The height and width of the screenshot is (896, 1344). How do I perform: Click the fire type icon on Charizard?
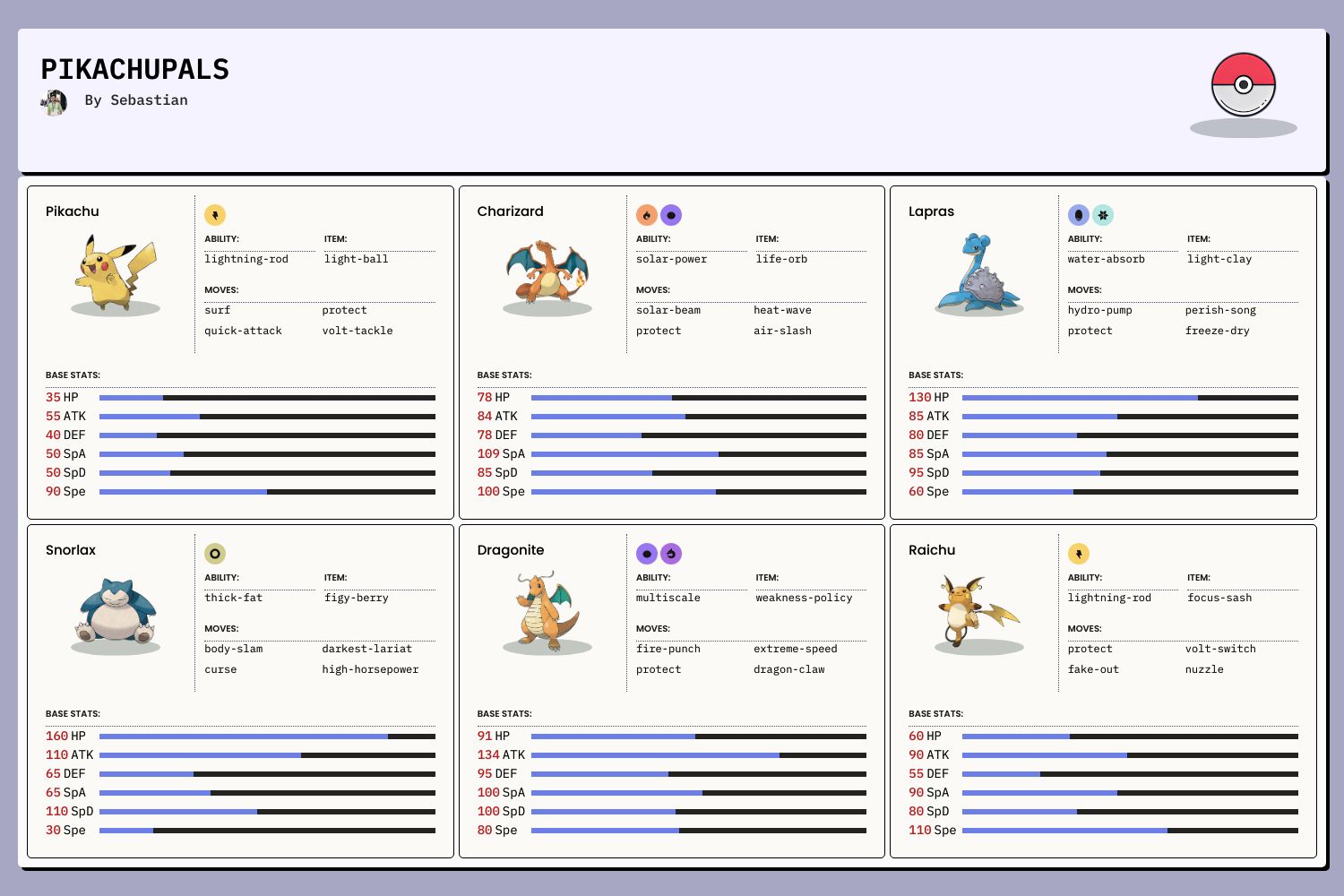(646, 215)
